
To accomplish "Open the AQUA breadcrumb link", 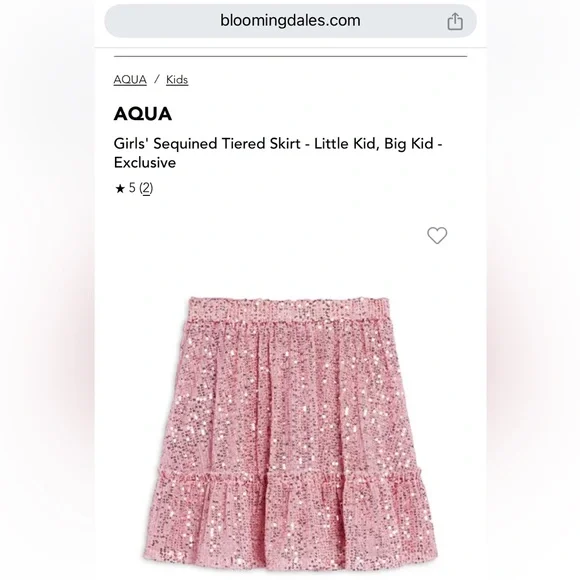I will (130, 80).
